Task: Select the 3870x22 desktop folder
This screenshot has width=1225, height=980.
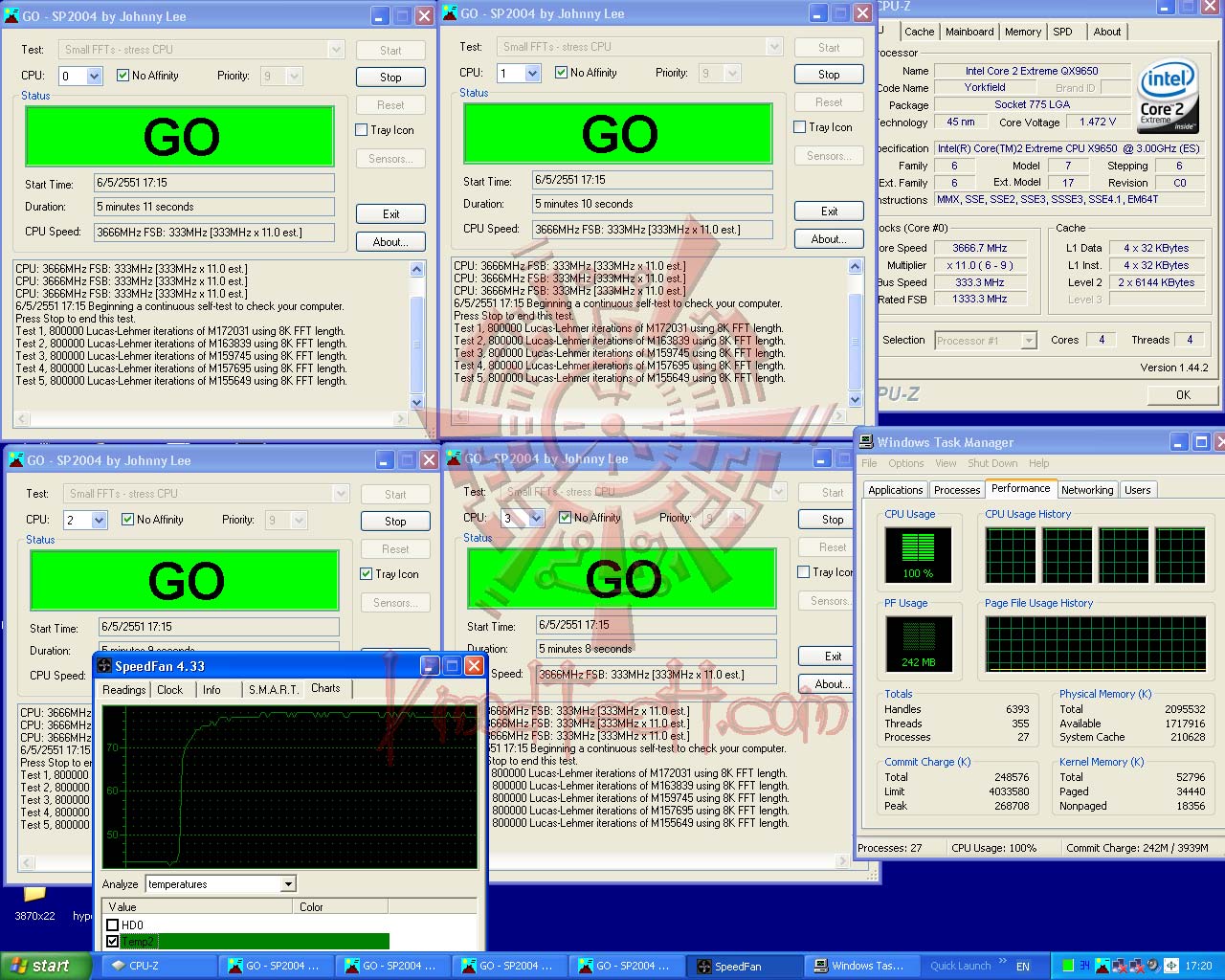Action: point(34,902)
